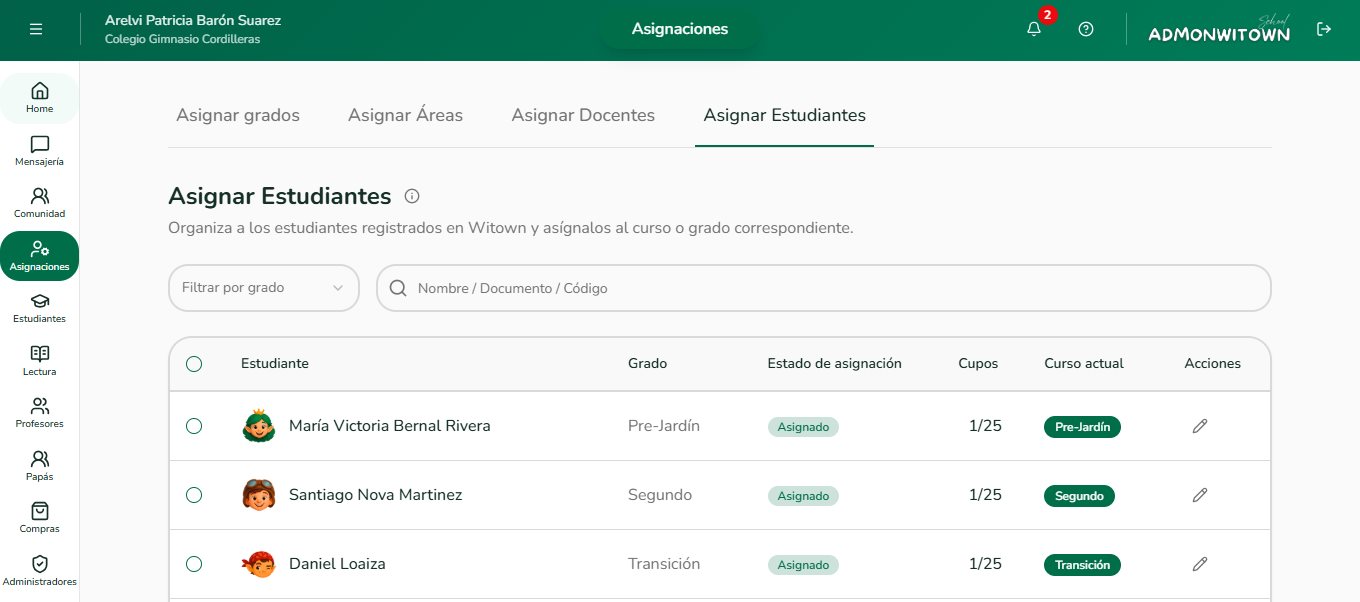Viewport: 1360px width, 602px height.
Task: Open the notifications bell icon
Action: pos(1034,29)
